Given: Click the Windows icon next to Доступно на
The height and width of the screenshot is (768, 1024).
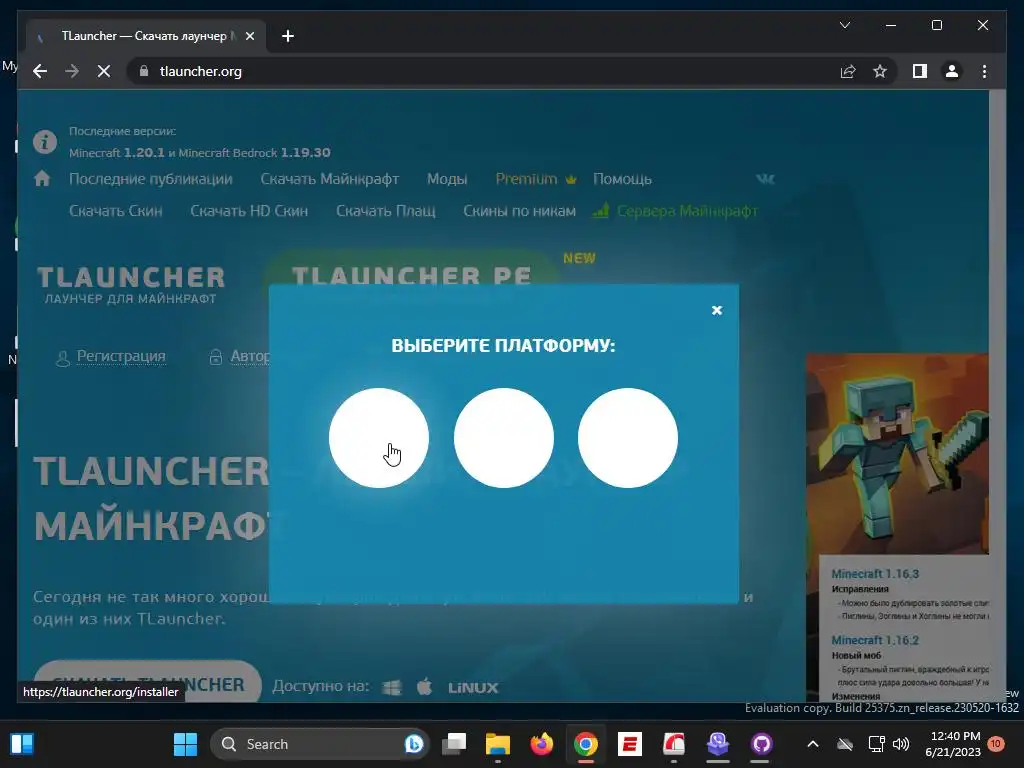Looking at the screenshot, I should coord(392,687).
